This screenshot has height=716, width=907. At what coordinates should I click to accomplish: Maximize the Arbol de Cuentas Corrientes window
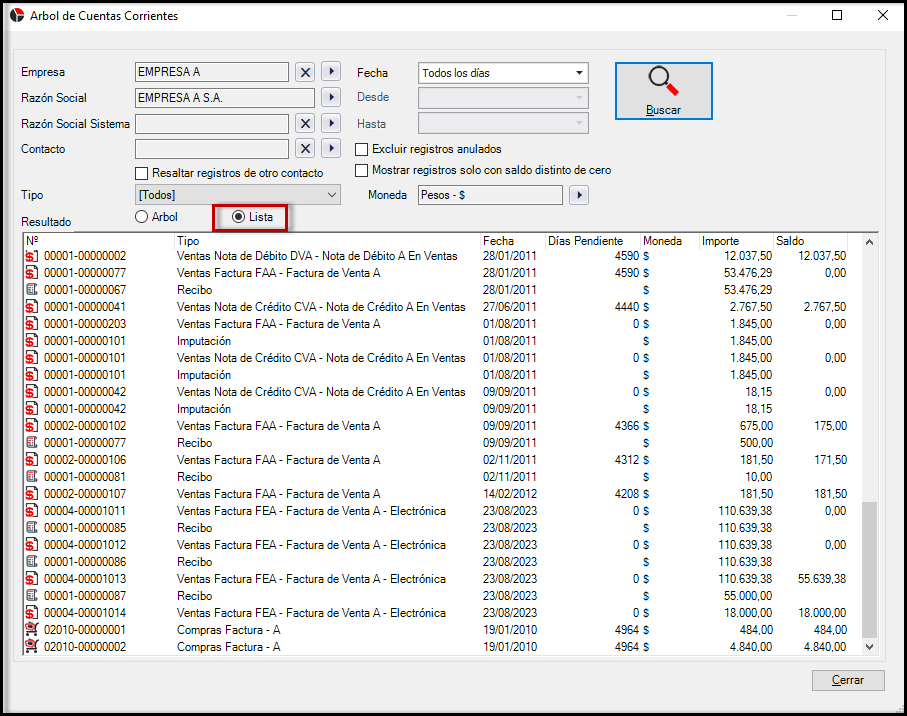click(837, 16)
